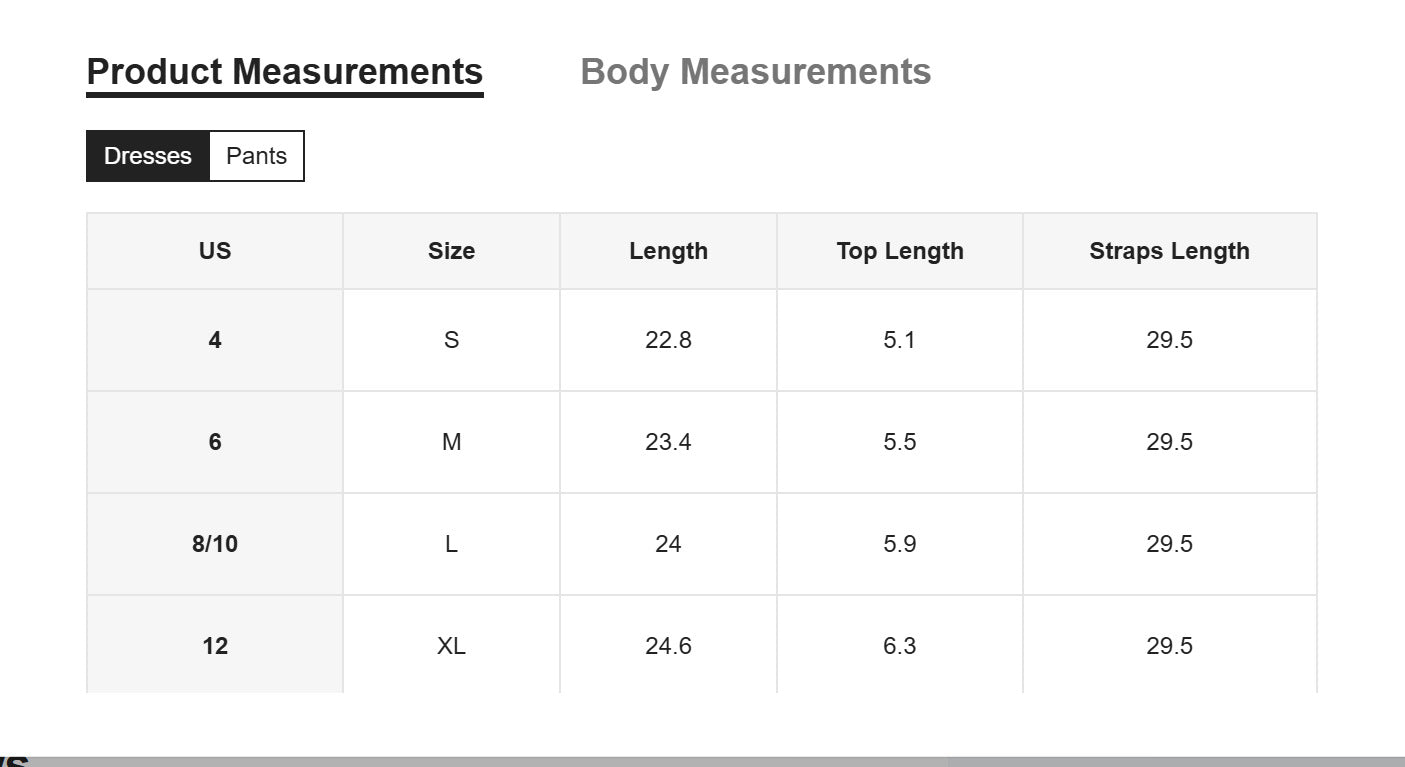Viewport: 1405px width, 767px height.
Task: Select the 23.4 length value
Action: [x=668, y=442]
